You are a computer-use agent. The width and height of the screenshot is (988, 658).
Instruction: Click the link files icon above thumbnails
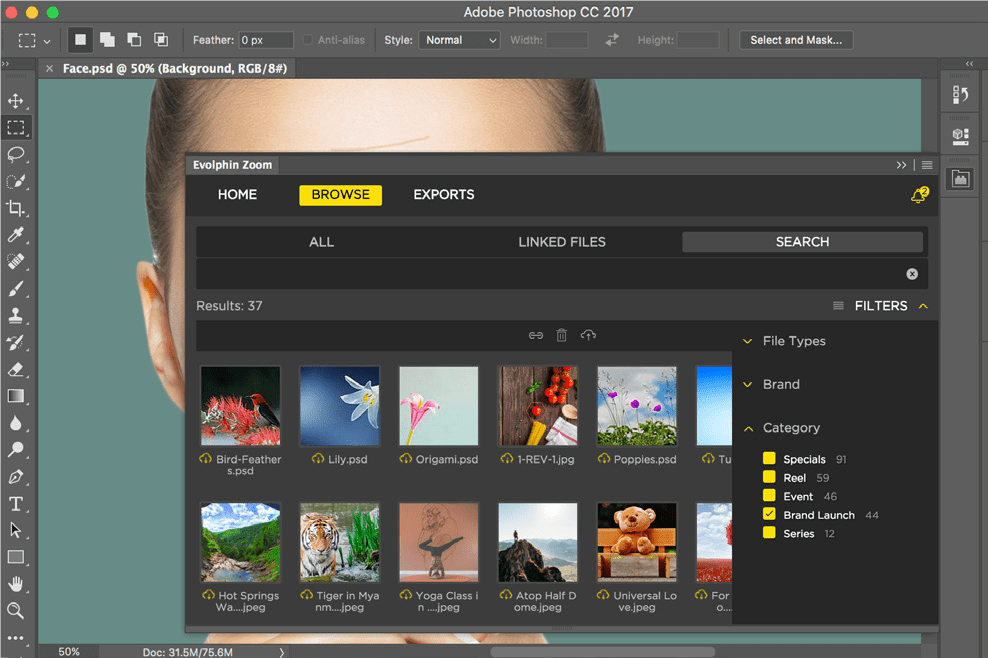click(536, 335)
